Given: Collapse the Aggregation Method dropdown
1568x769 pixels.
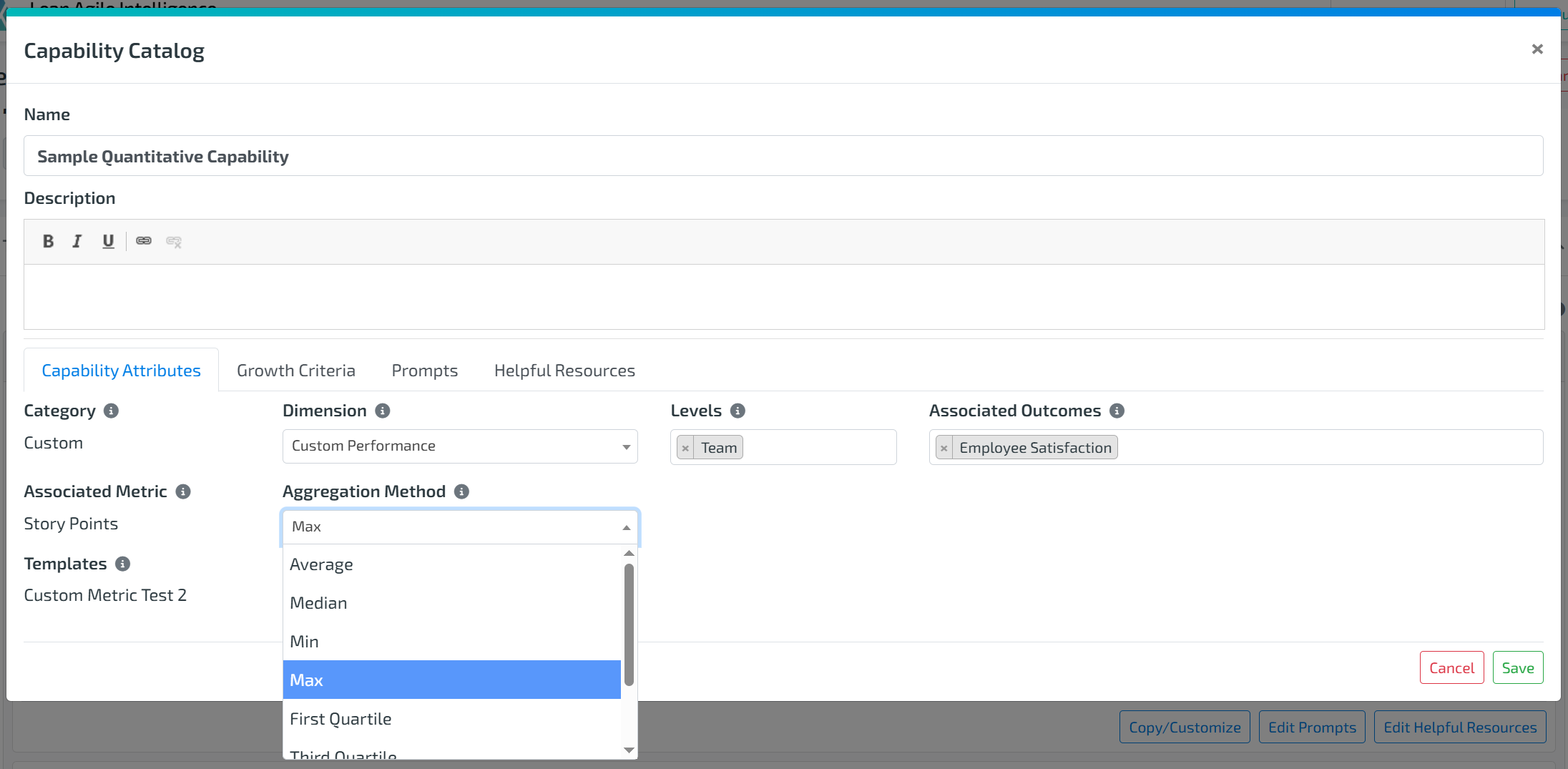Looking at the screenshot, I should click(460, 526).
